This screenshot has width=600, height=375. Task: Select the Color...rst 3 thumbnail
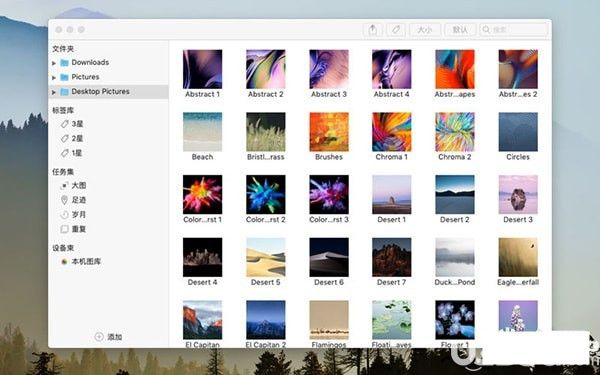click(329, 195)
